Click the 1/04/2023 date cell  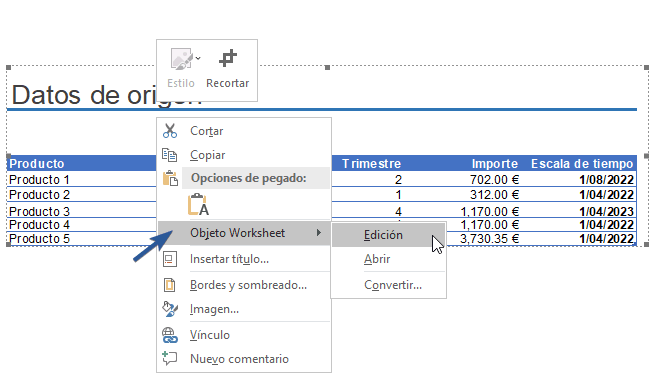click(607, 211)
